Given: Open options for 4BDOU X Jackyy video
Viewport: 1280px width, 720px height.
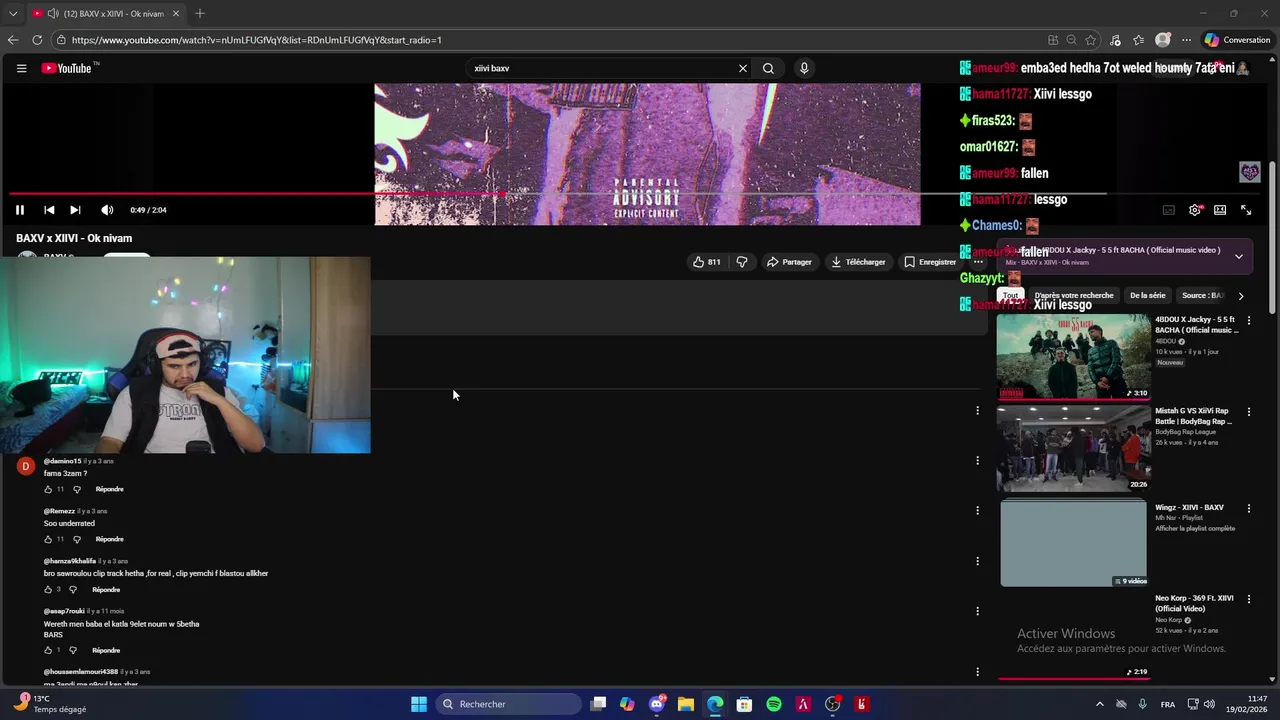Looking at the screenshot, I should (1248, 321).
